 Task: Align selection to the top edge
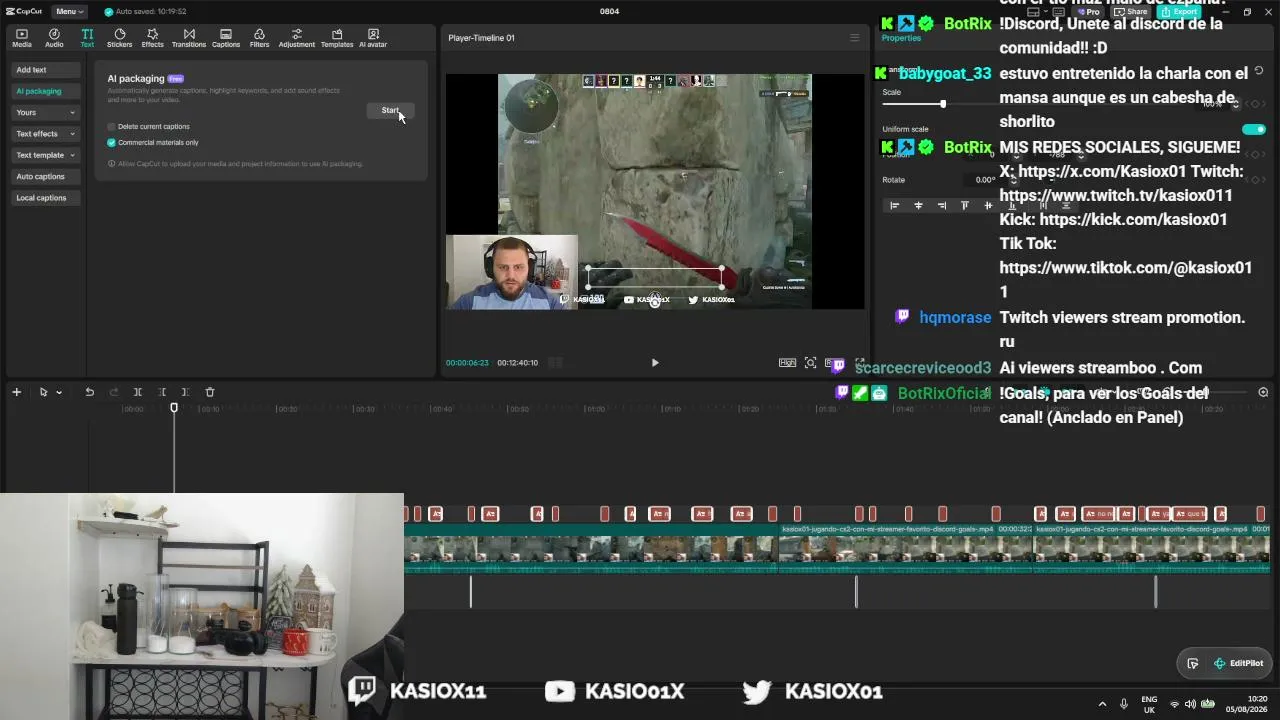click(965, 206)
